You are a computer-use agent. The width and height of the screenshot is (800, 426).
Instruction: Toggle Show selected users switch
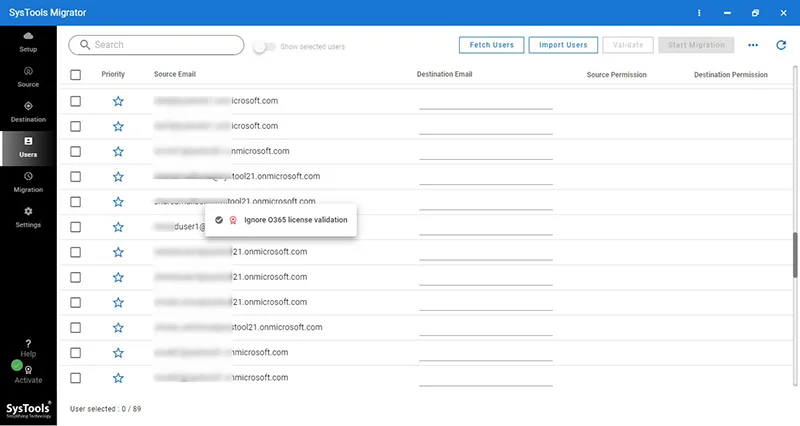[x=264, y=47]
